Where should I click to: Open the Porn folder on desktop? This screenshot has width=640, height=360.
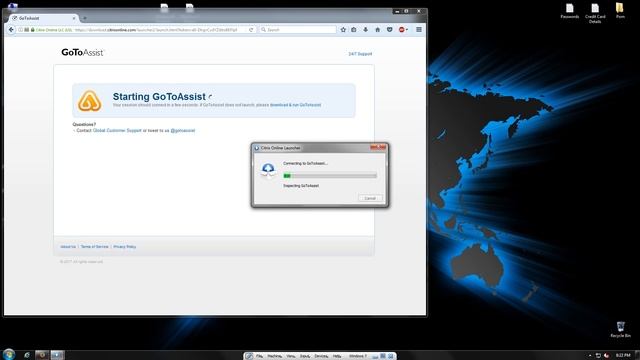point(620,11)
